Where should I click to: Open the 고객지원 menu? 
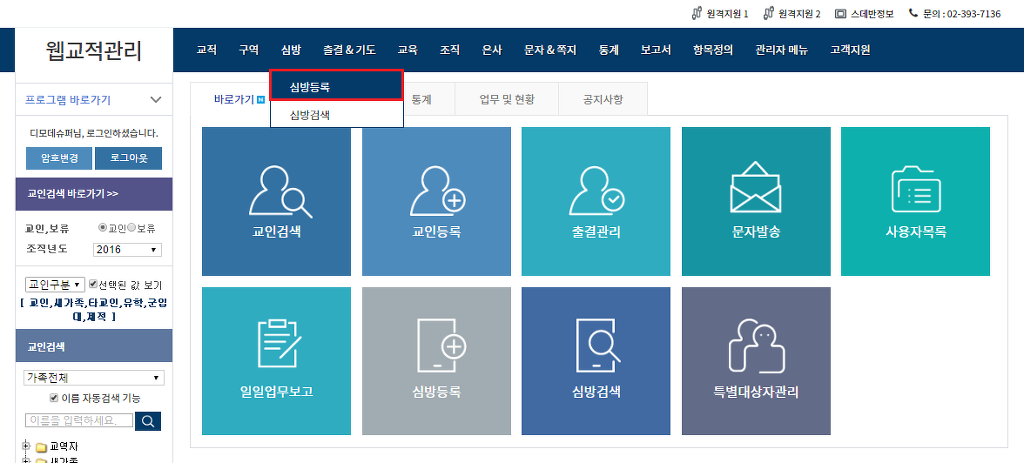pos(850,50)
